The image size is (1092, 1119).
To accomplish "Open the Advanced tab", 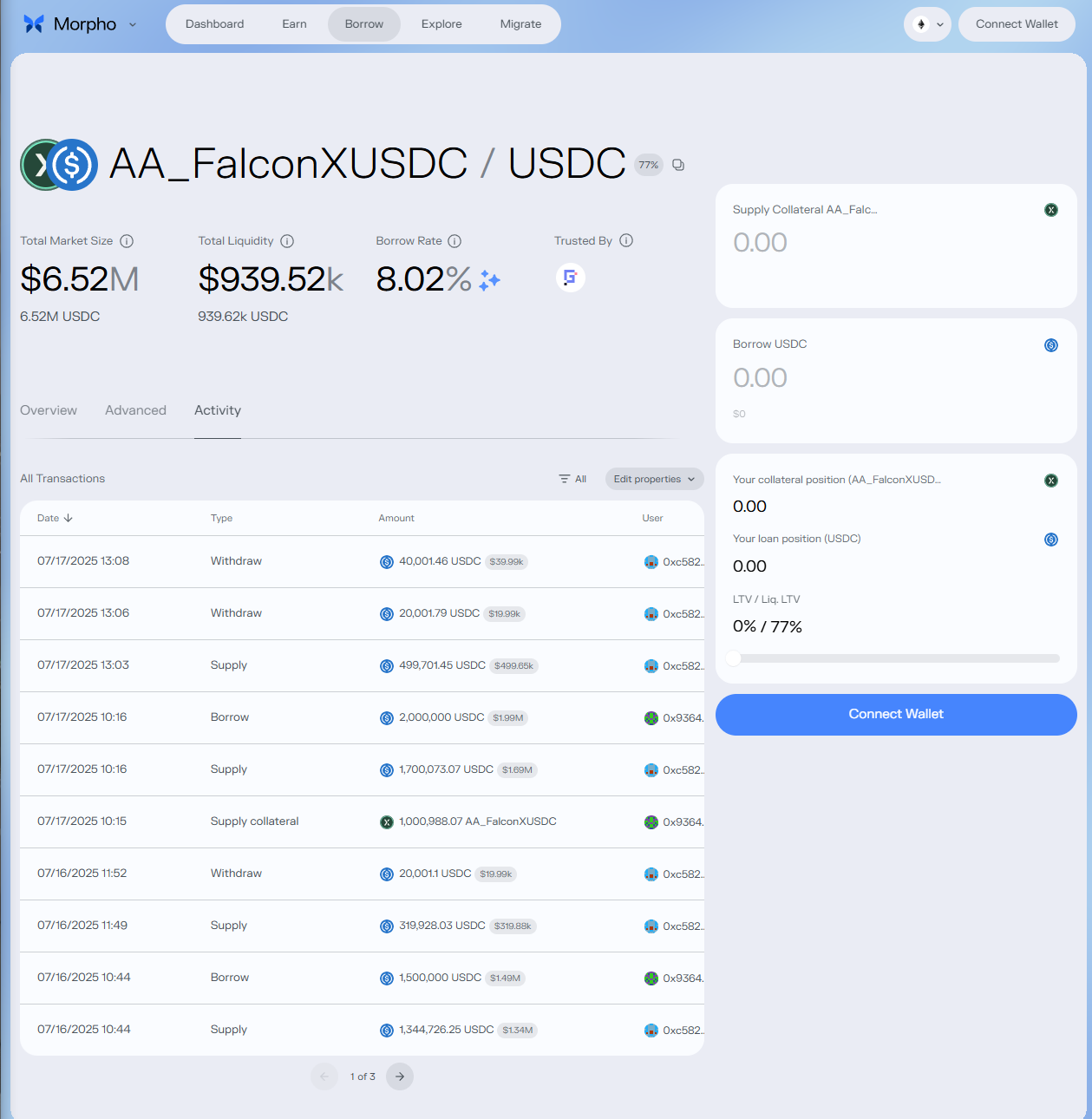I will (135, 410).
